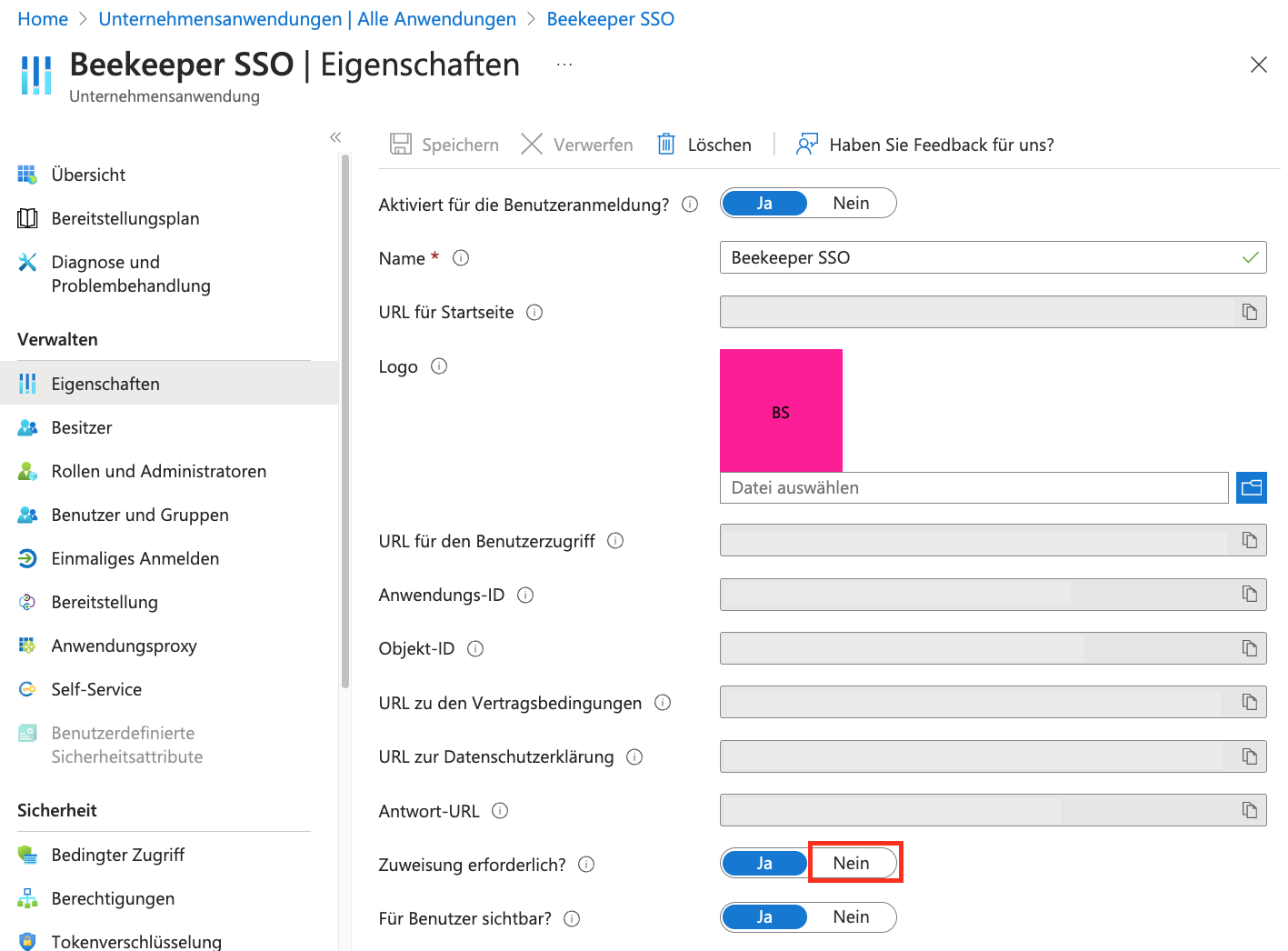The image size is (1288, 951).
Task: Show info for Aktiviert für die Benutzeranmeldung
Action: pos(690,205)
